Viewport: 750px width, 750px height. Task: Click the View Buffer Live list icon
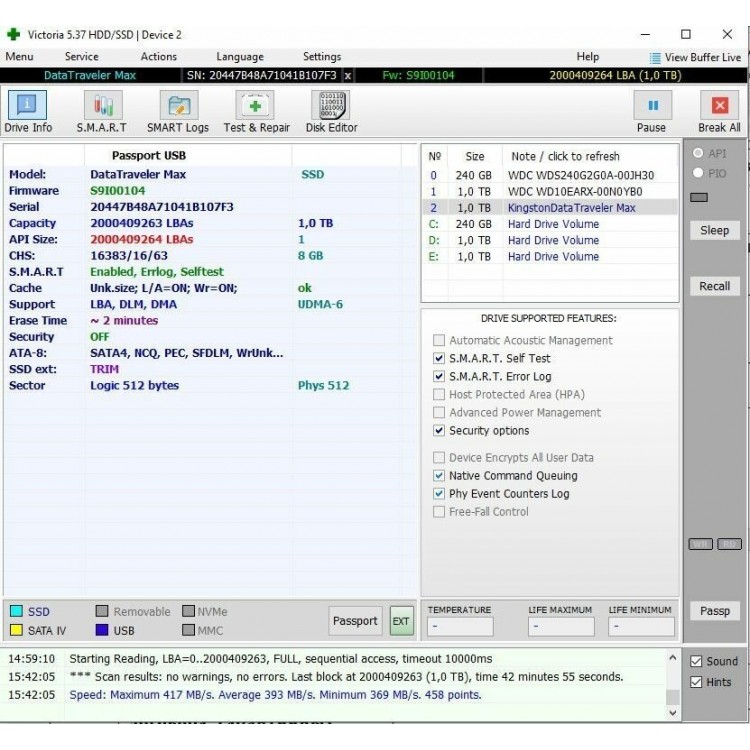pyautogui.click(x=655, y=58)
